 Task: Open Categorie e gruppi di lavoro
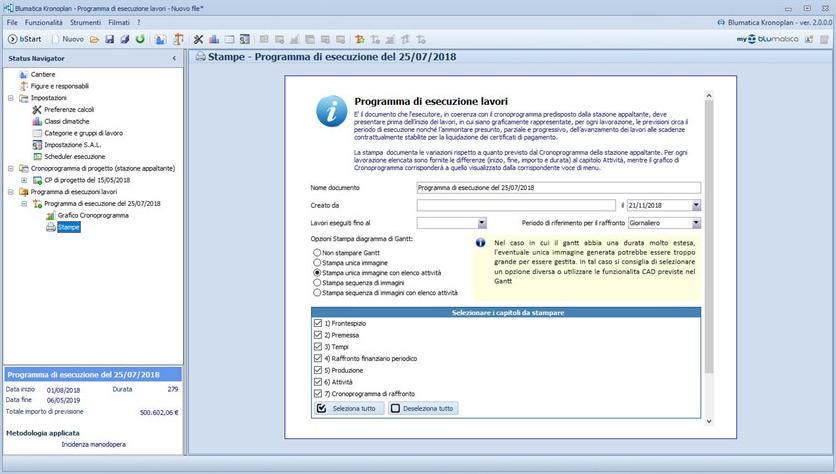[84, 133]
